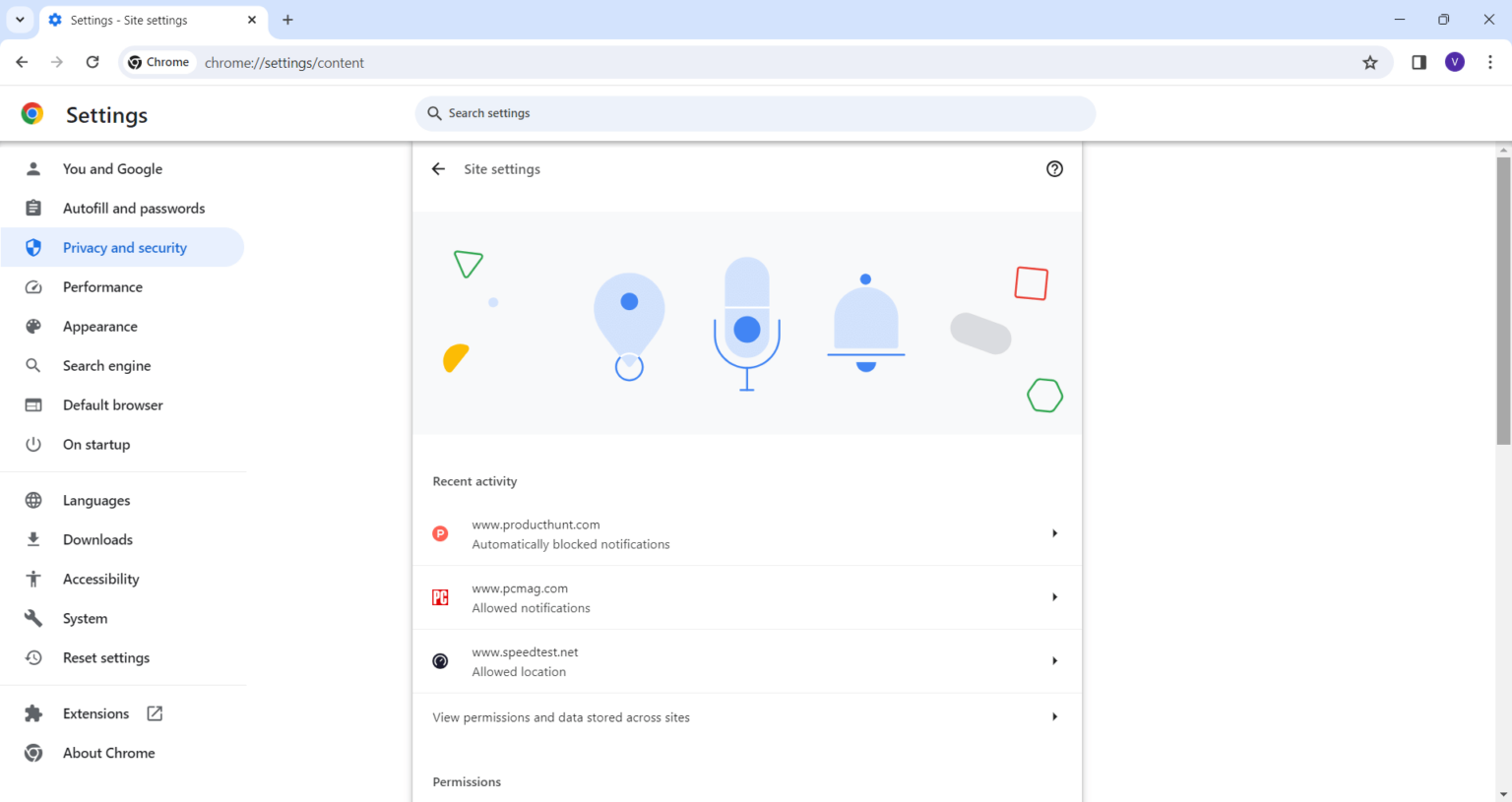Open the Search engine settings section
This screenshot has width=1512, height=802.
coord(106,366)
